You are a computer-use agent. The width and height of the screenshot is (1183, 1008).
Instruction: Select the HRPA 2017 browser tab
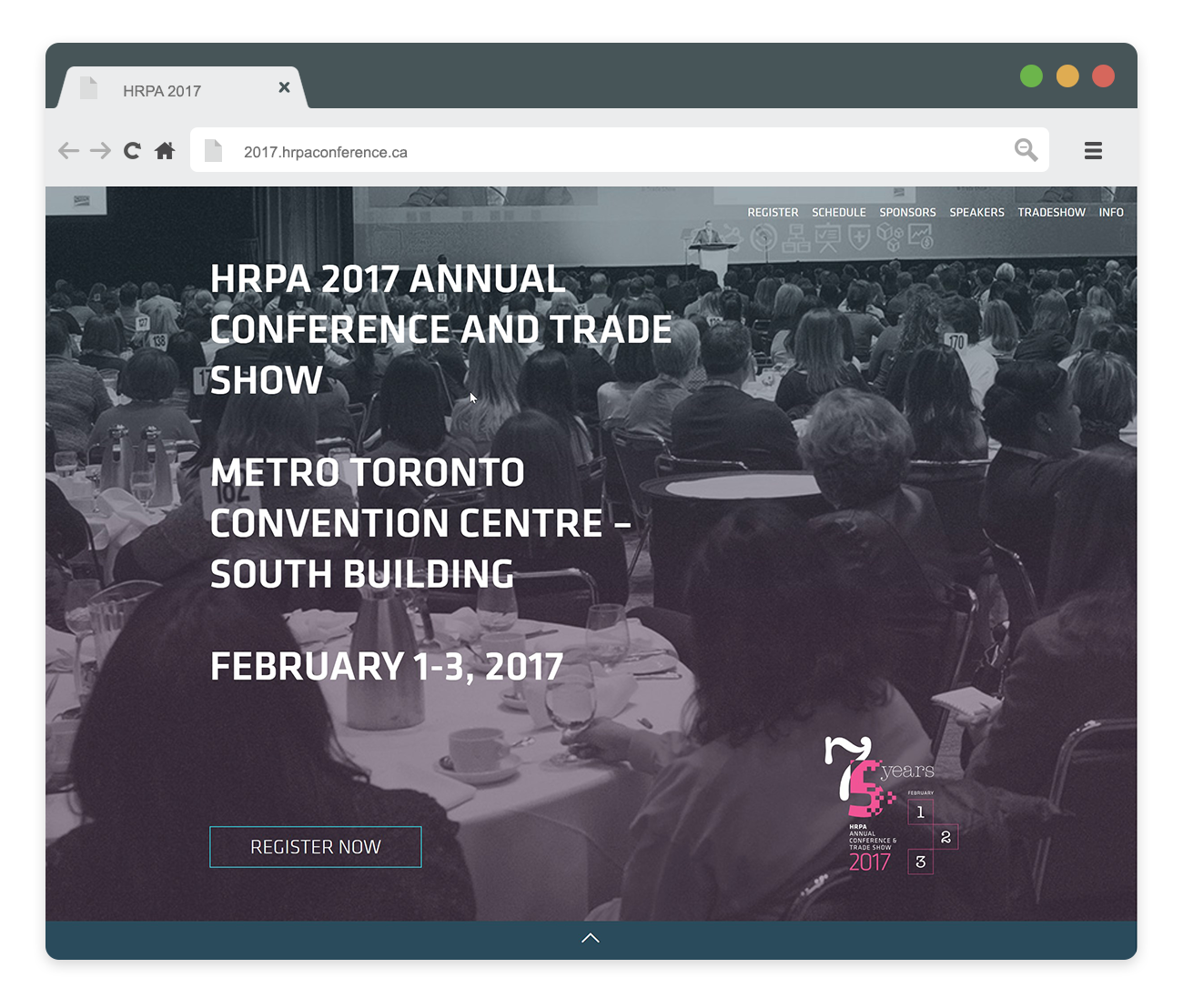182,87
